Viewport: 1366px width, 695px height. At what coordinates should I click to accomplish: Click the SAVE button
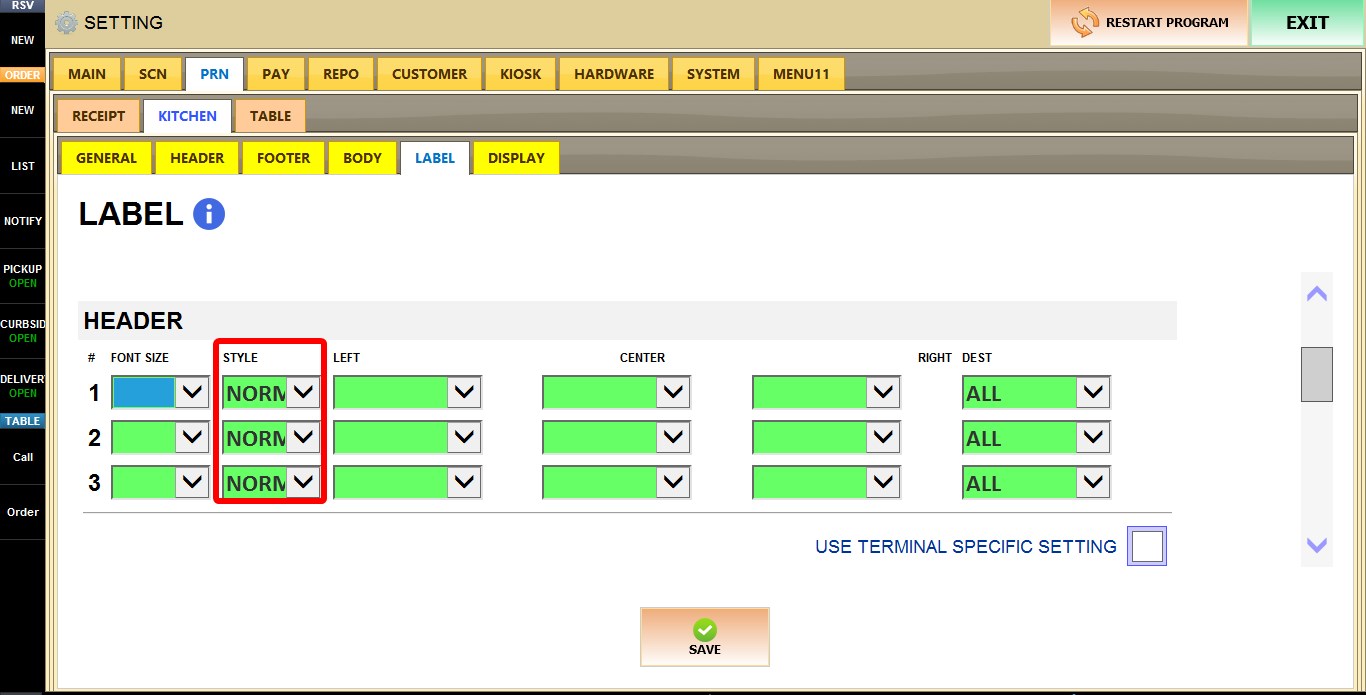pos(705,637)
